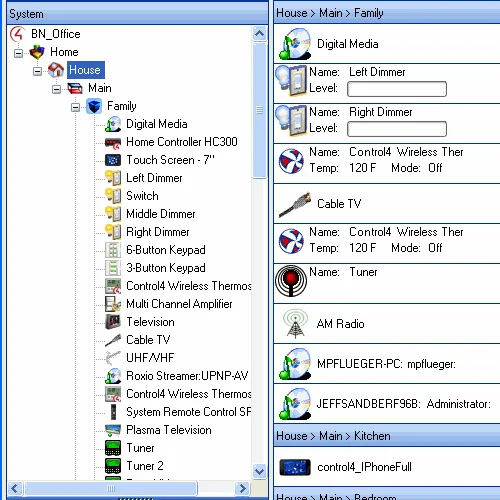Screen dimensions: 500x500
Task: Click the 6-Button Keypad icon
Action: pyautogui.click(x=113, y=250)
